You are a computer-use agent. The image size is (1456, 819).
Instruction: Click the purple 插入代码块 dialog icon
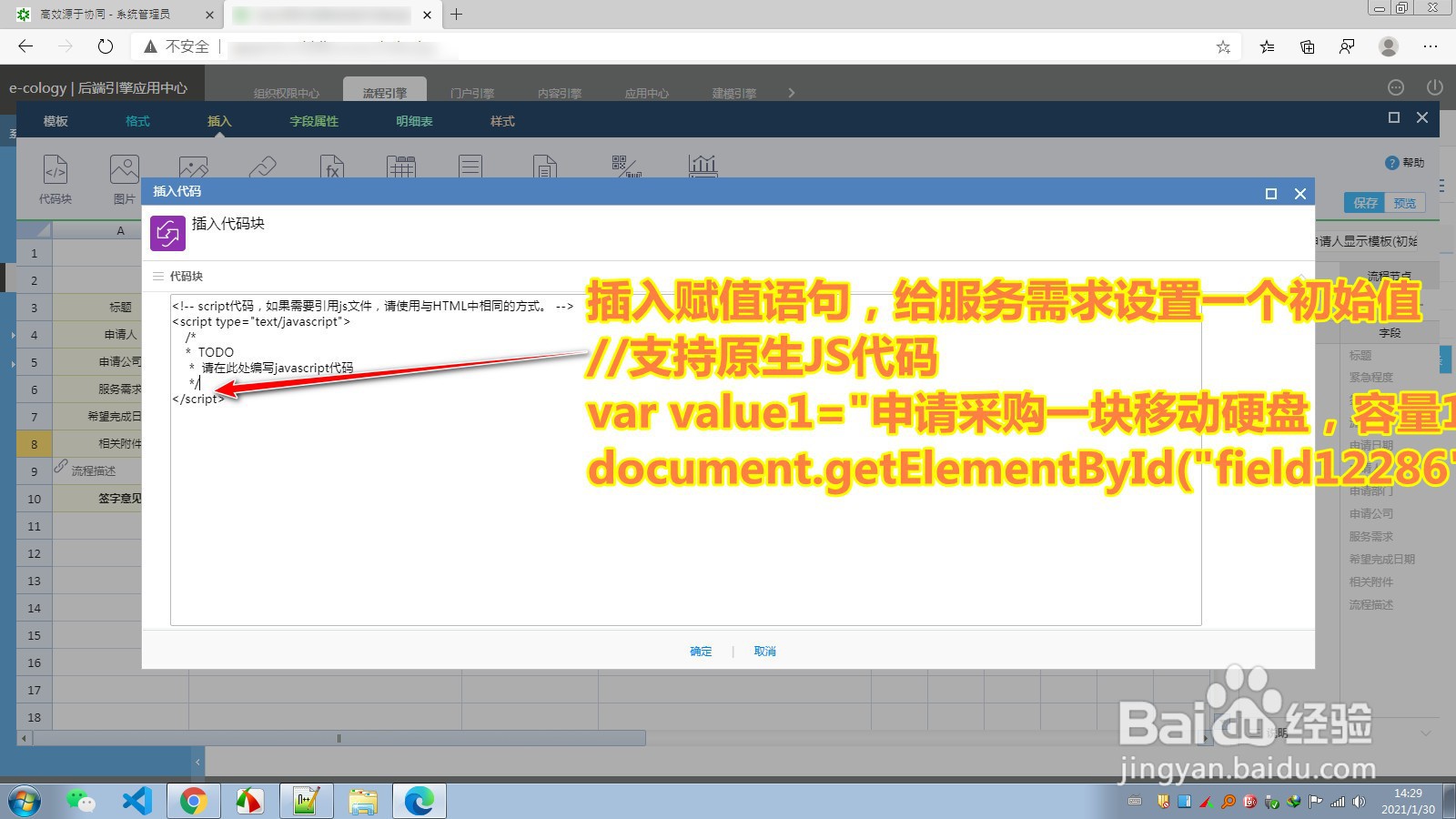tap(167, 233)
